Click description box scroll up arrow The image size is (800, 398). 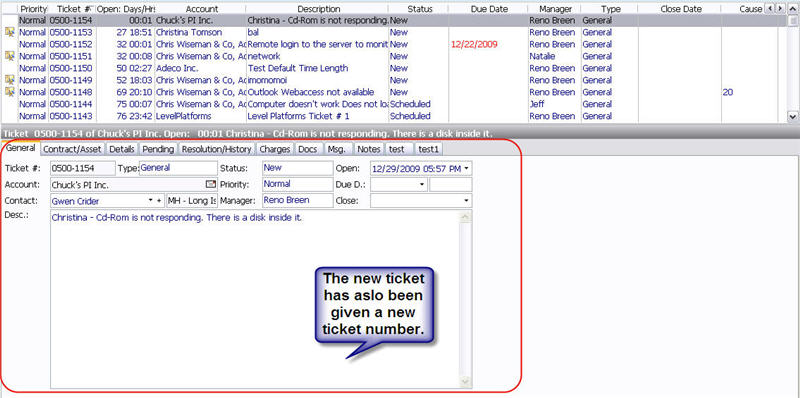pos(465,217)
